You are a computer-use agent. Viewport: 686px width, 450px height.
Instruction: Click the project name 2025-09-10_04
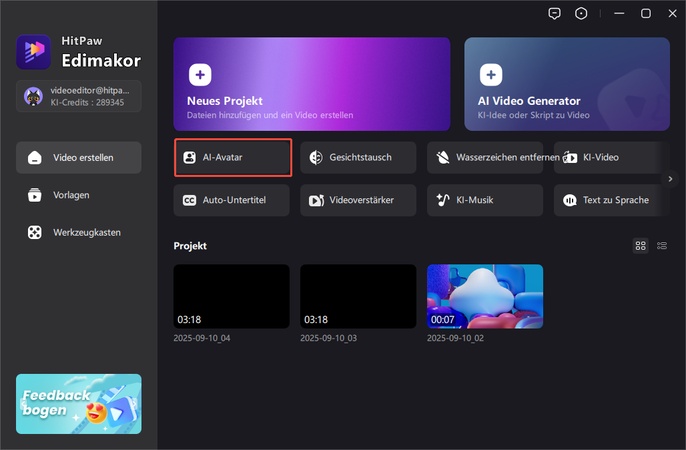click(202, 338)
